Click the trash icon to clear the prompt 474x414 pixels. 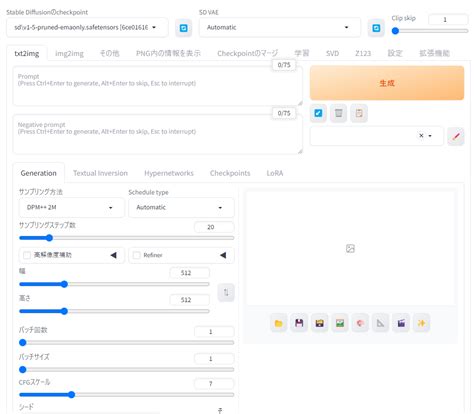[x=338, y=113]
